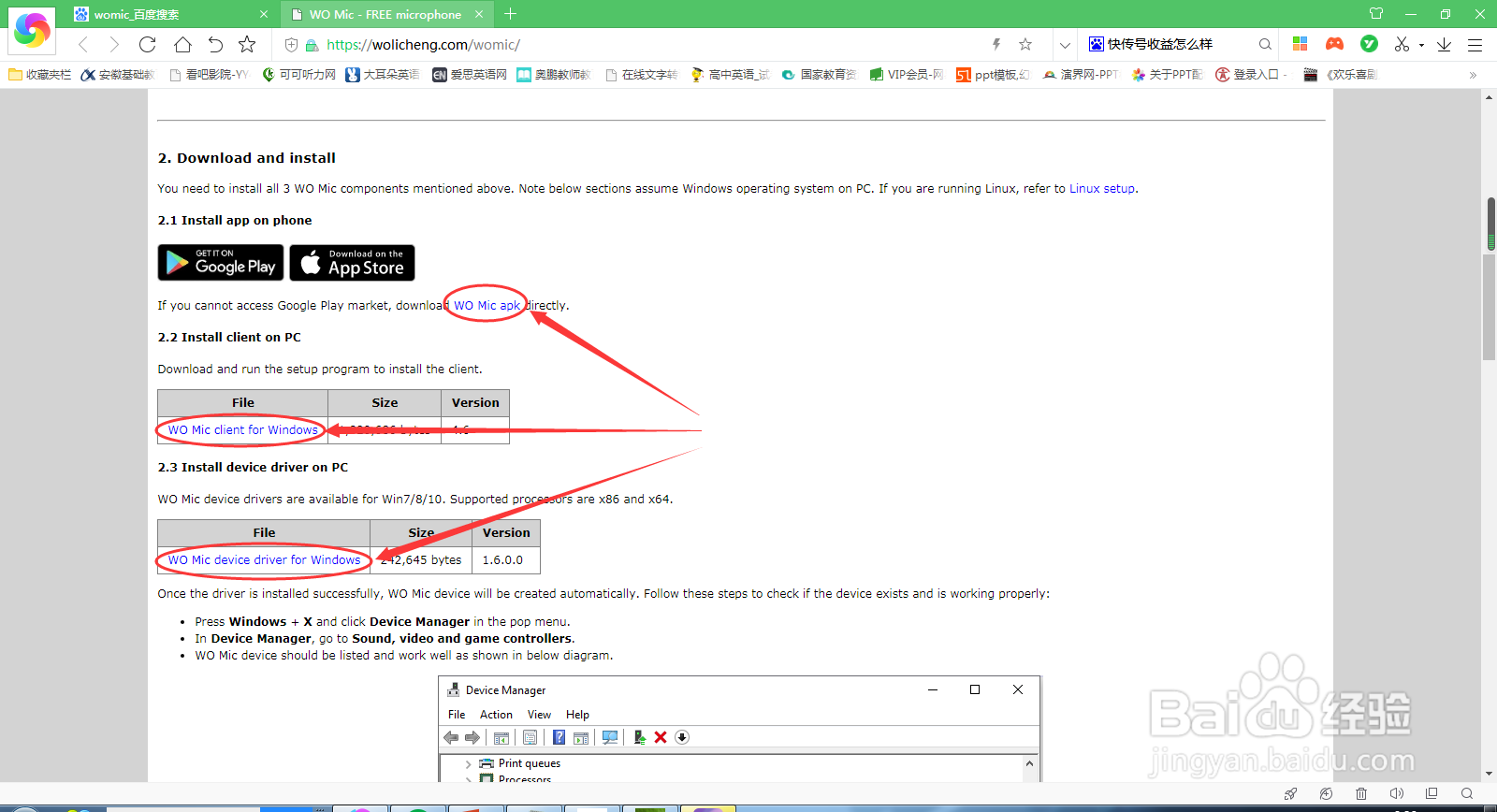This screenshot has height=812, width=1497.
Task: Click the green checkmark extension icon
Action: pyautogui.click(x=1369, y=44)
